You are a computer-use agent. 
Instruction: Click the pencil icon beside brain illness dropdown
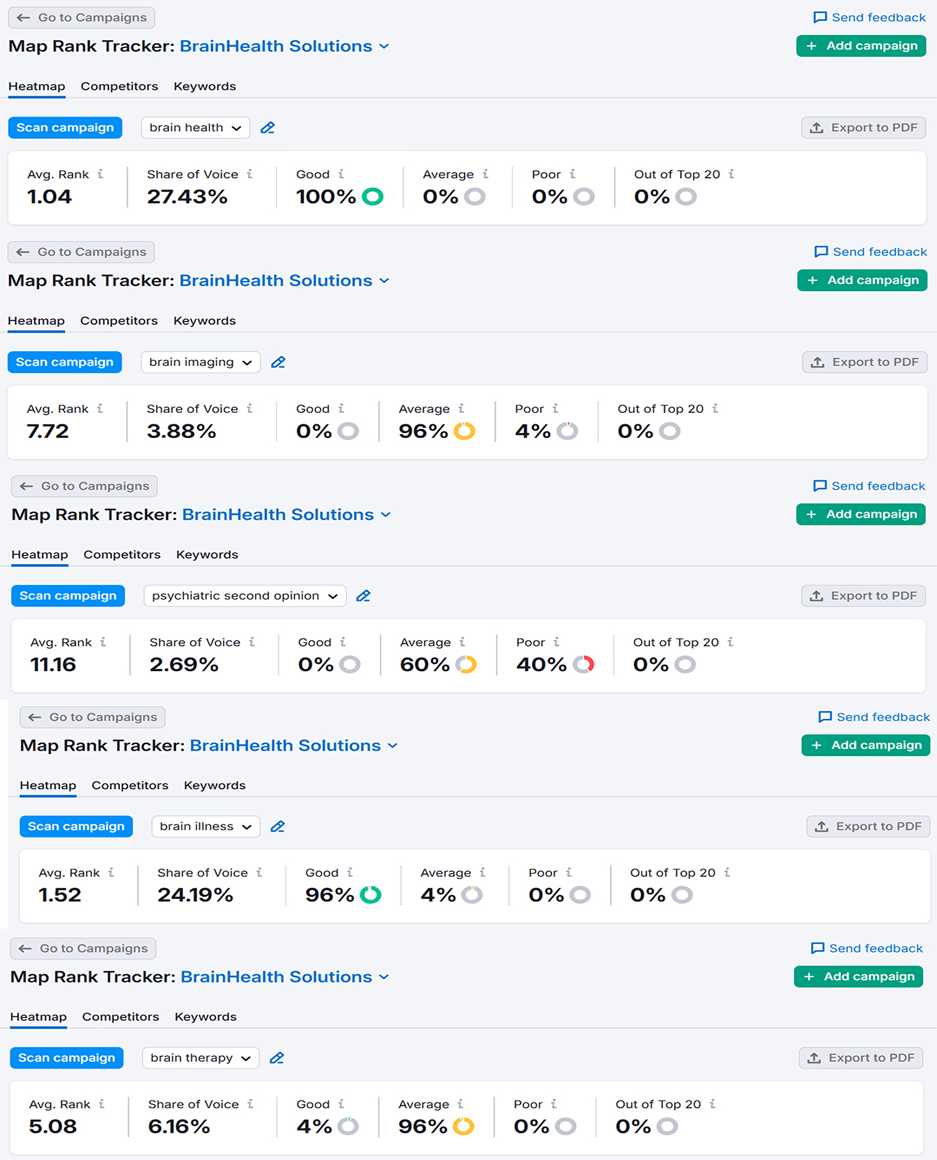tap(278, 827)
